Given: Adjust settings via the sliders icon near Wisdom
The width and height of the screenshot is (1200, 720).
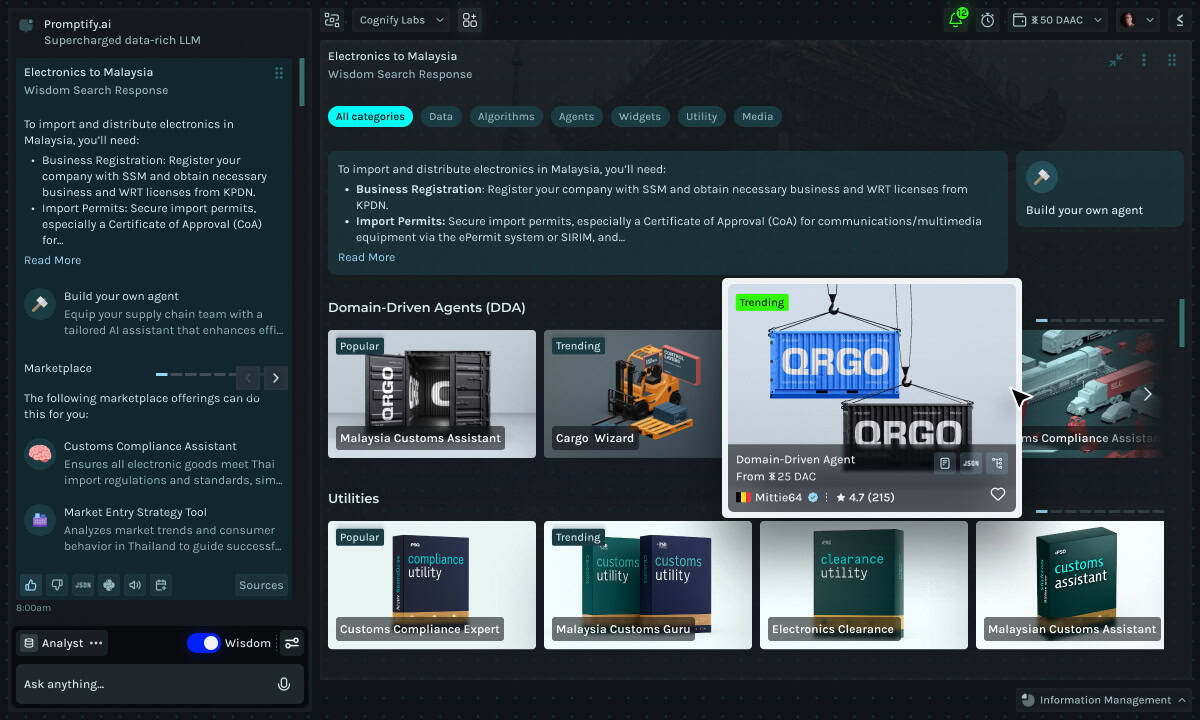Looking at the screenshot, I should [x=291, y=643].
